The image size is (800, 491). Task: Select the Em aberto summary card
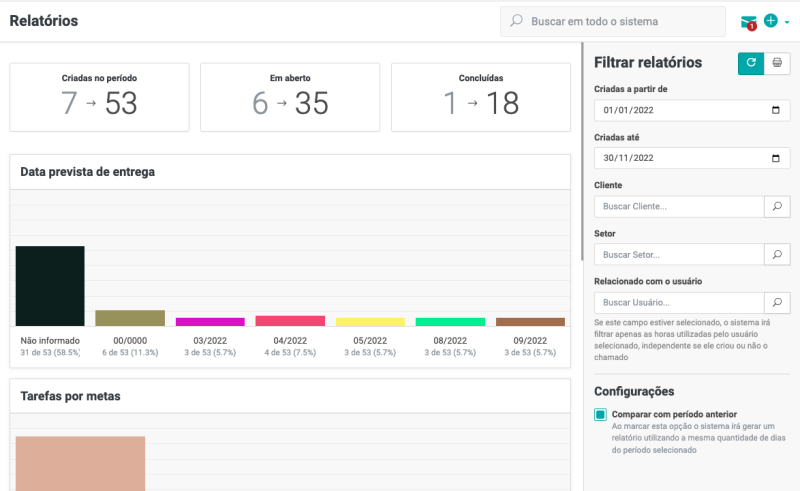pos(290,97)
